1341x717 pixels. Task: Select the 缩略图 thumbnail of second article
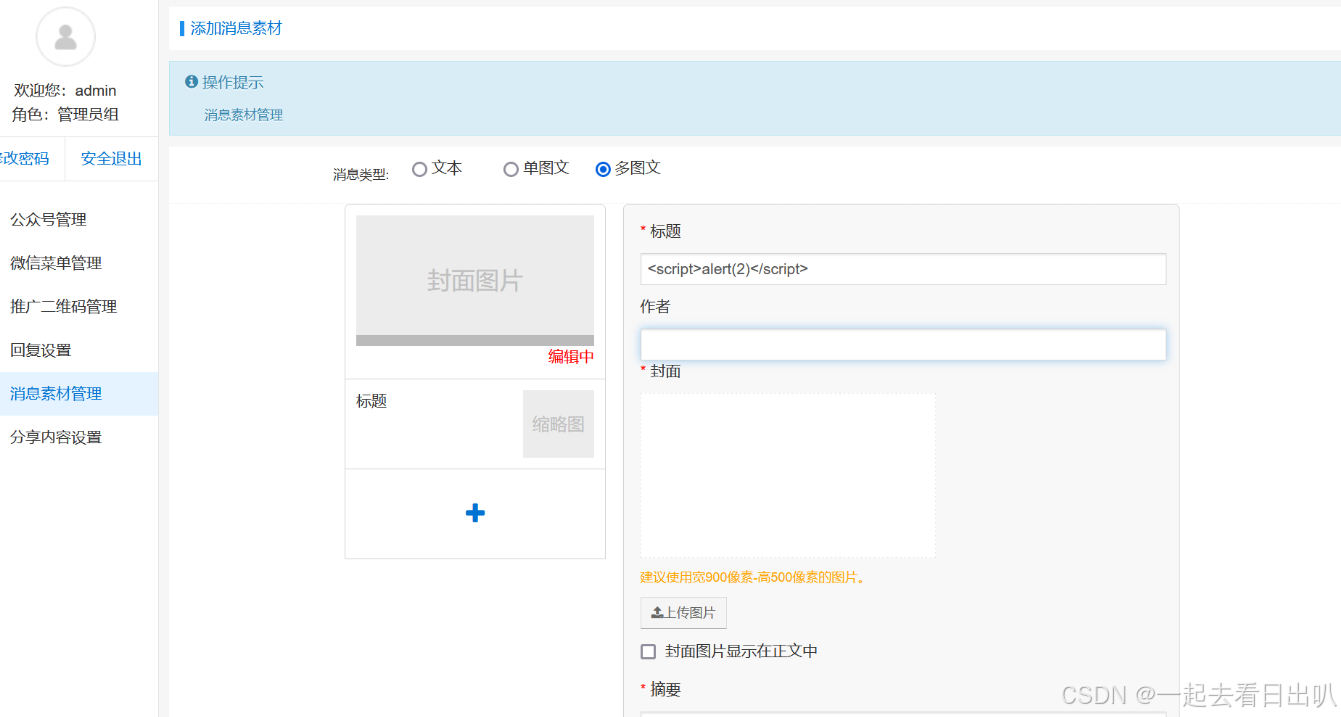pyautogui.click(x=558, y=424)
